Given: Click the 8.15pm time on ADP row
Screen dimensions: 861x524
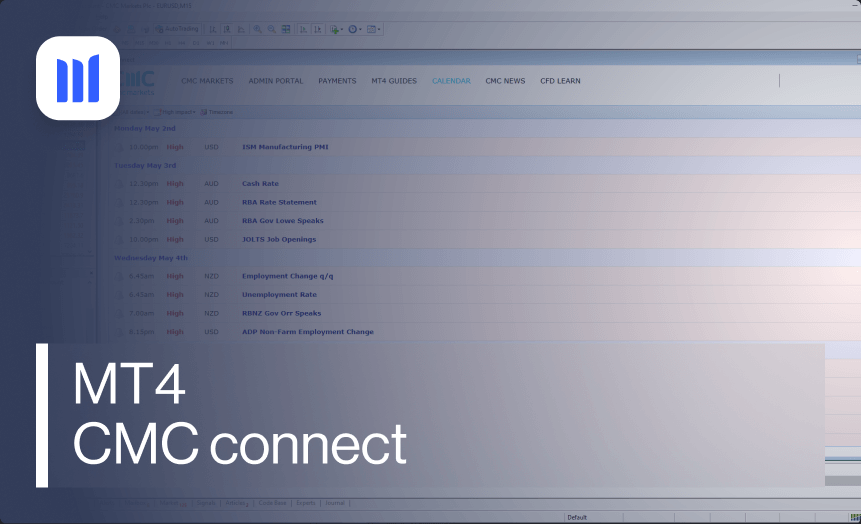Looking at the screenshot, I should coord(142,332).
